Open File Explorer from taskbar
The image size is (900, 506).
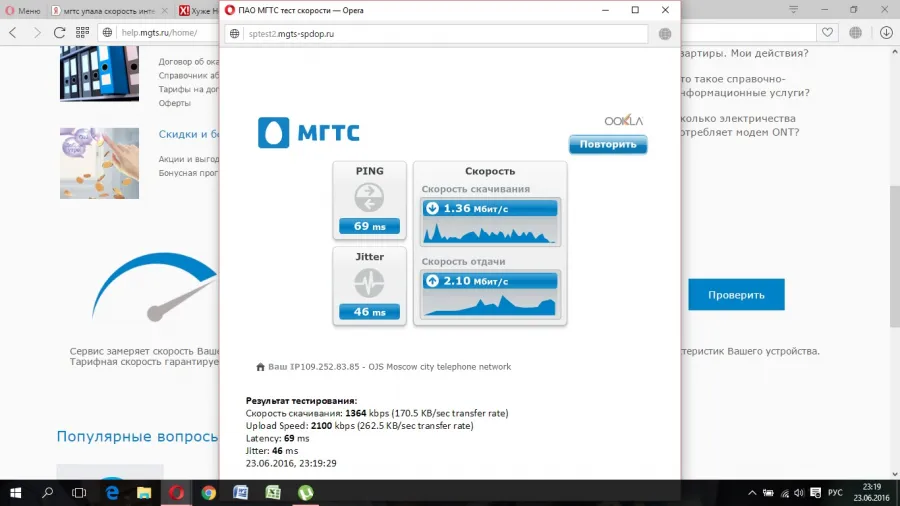click(x=144, y=493)
